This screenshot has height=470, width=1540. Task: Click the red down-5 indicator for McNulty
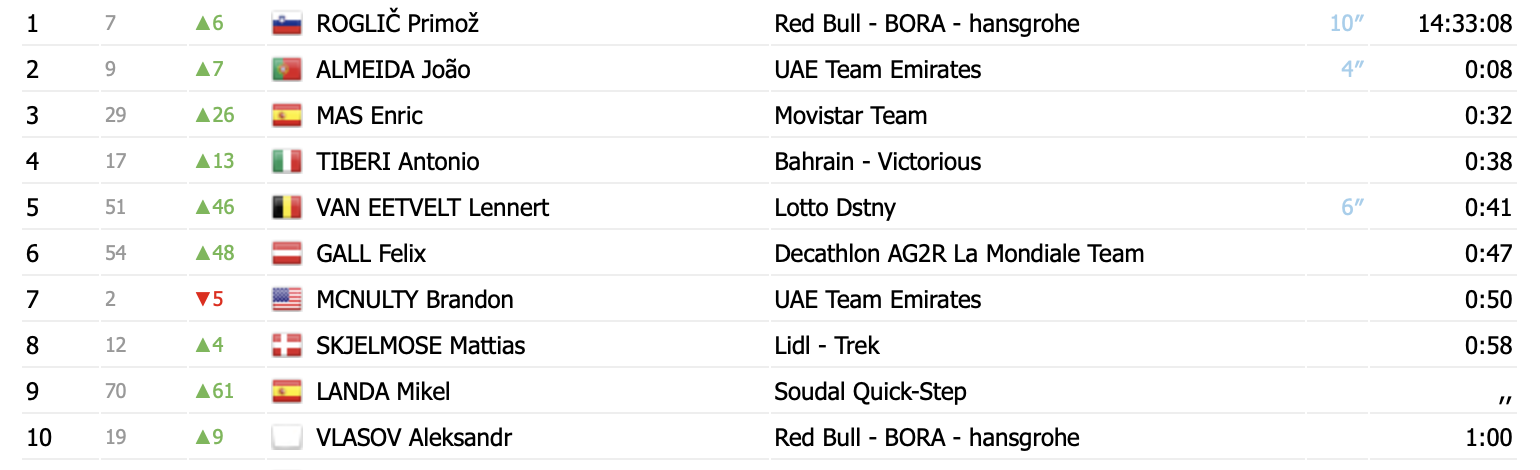[209, 299]
